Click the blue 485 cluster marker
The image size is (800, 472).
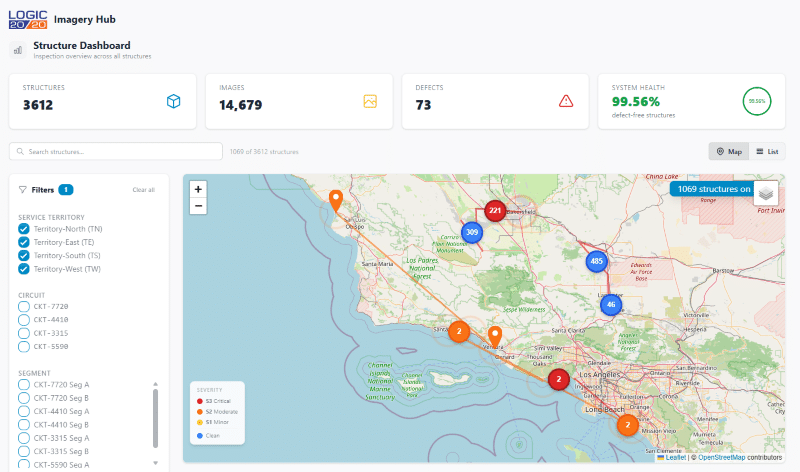596,261
